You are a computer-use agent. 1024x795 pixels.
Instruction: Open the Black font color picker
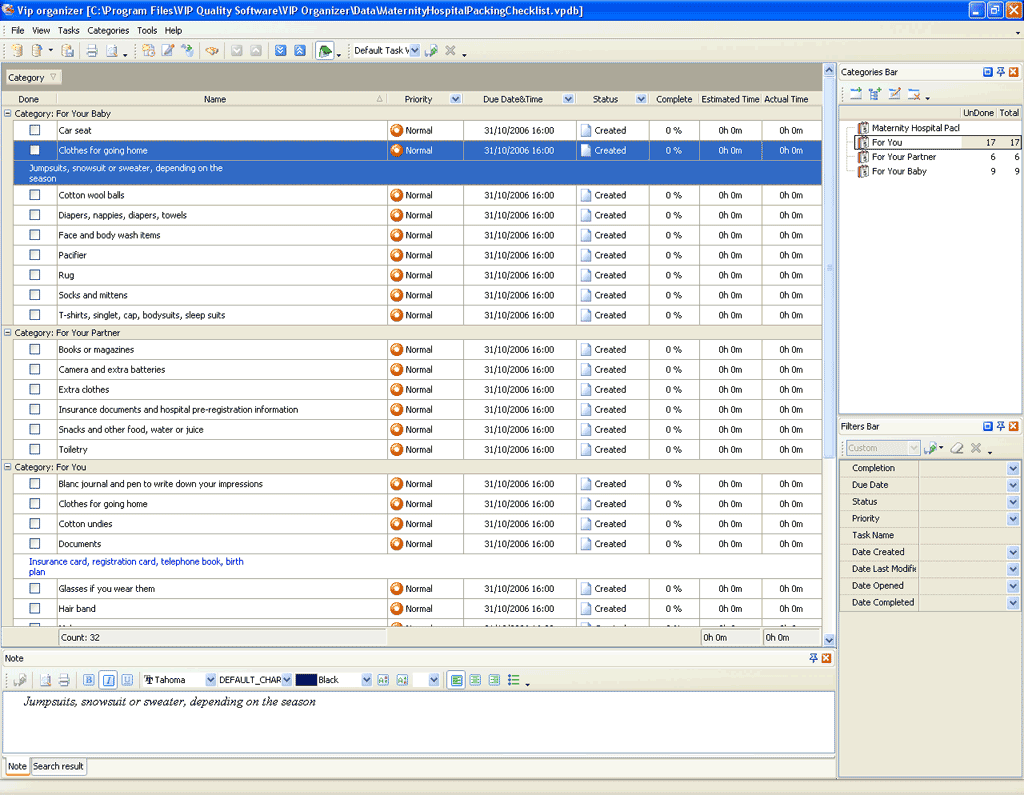(x=367, y=680)
